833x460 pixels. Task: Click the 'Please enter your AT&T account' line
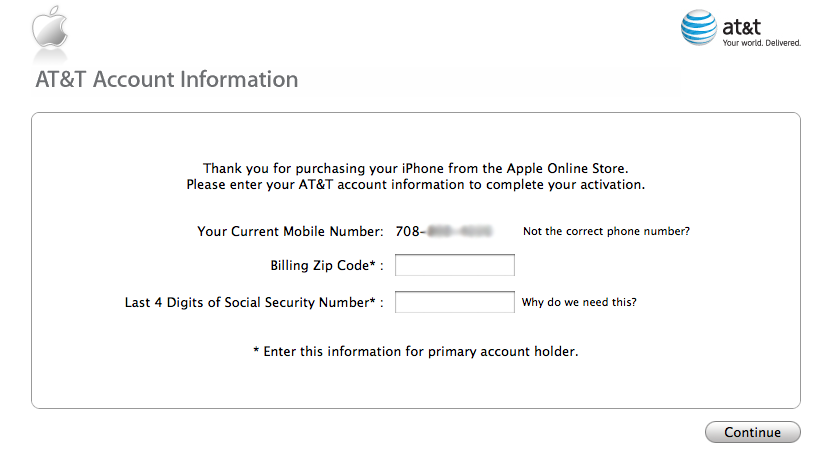point(415,185)
